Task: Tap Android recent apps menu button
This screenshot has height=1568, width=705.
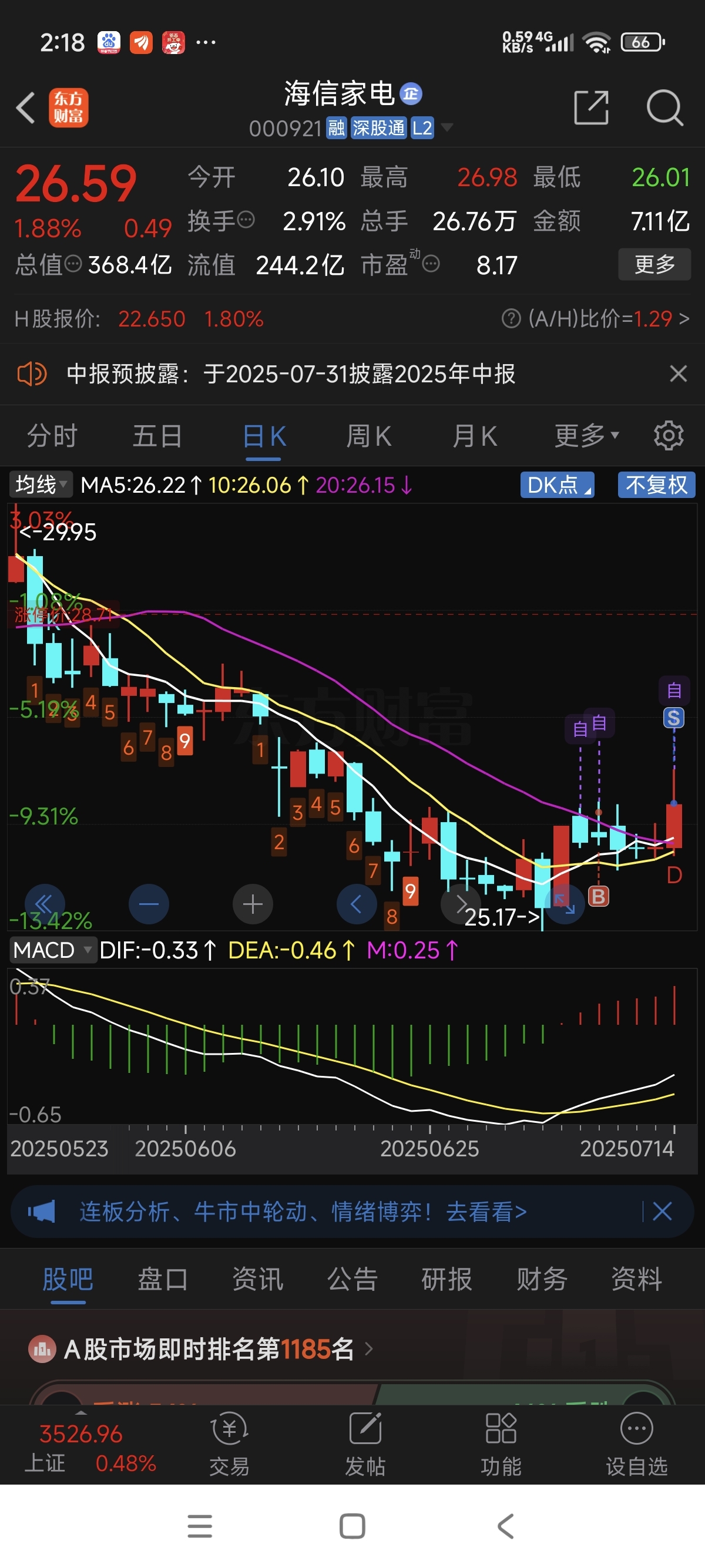Action: (200, 1526)
